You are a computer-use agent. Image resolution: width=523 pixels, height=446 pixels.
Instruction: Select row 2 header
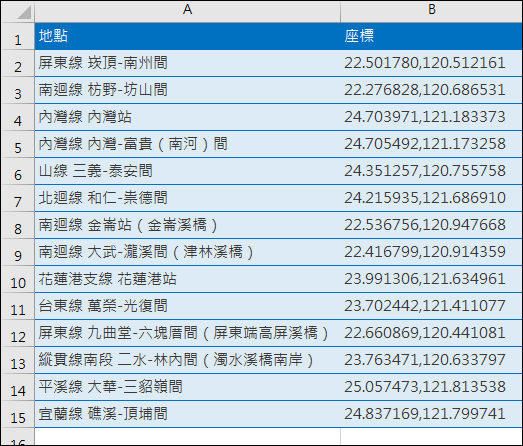pos(18,63)
